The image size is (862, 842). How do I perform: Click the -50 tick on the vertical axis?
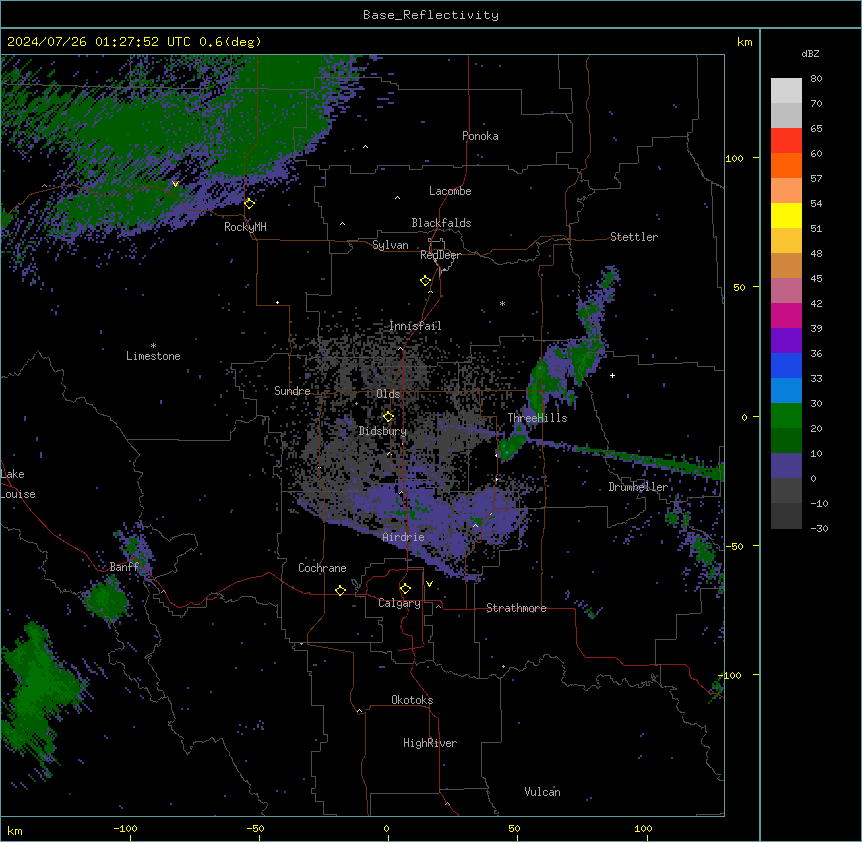click(x=734, y=546)
